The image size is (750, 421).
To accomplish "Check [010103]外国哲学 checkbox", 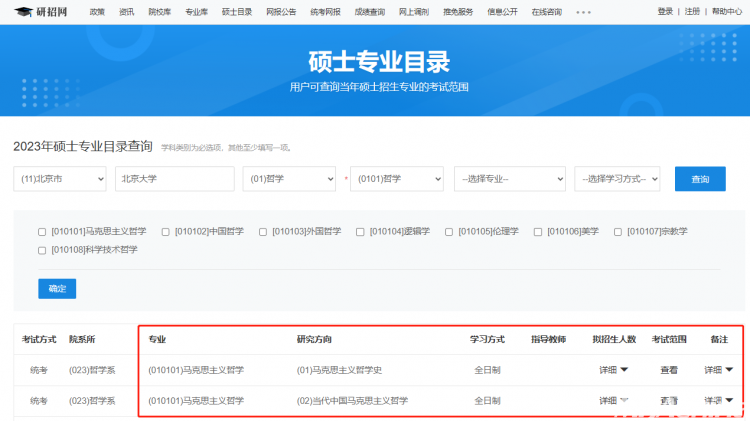I will (x=263, y=232).
